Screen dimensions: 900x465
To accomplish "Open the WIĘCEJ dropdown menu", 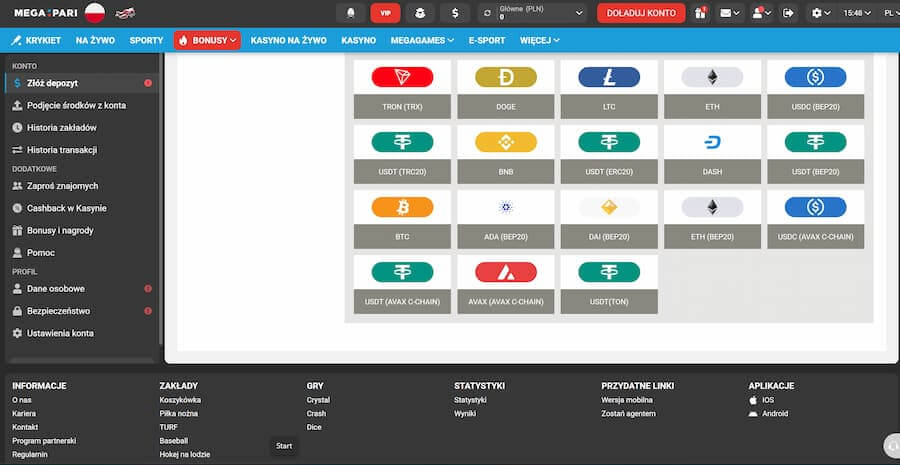I will [540, 40].
